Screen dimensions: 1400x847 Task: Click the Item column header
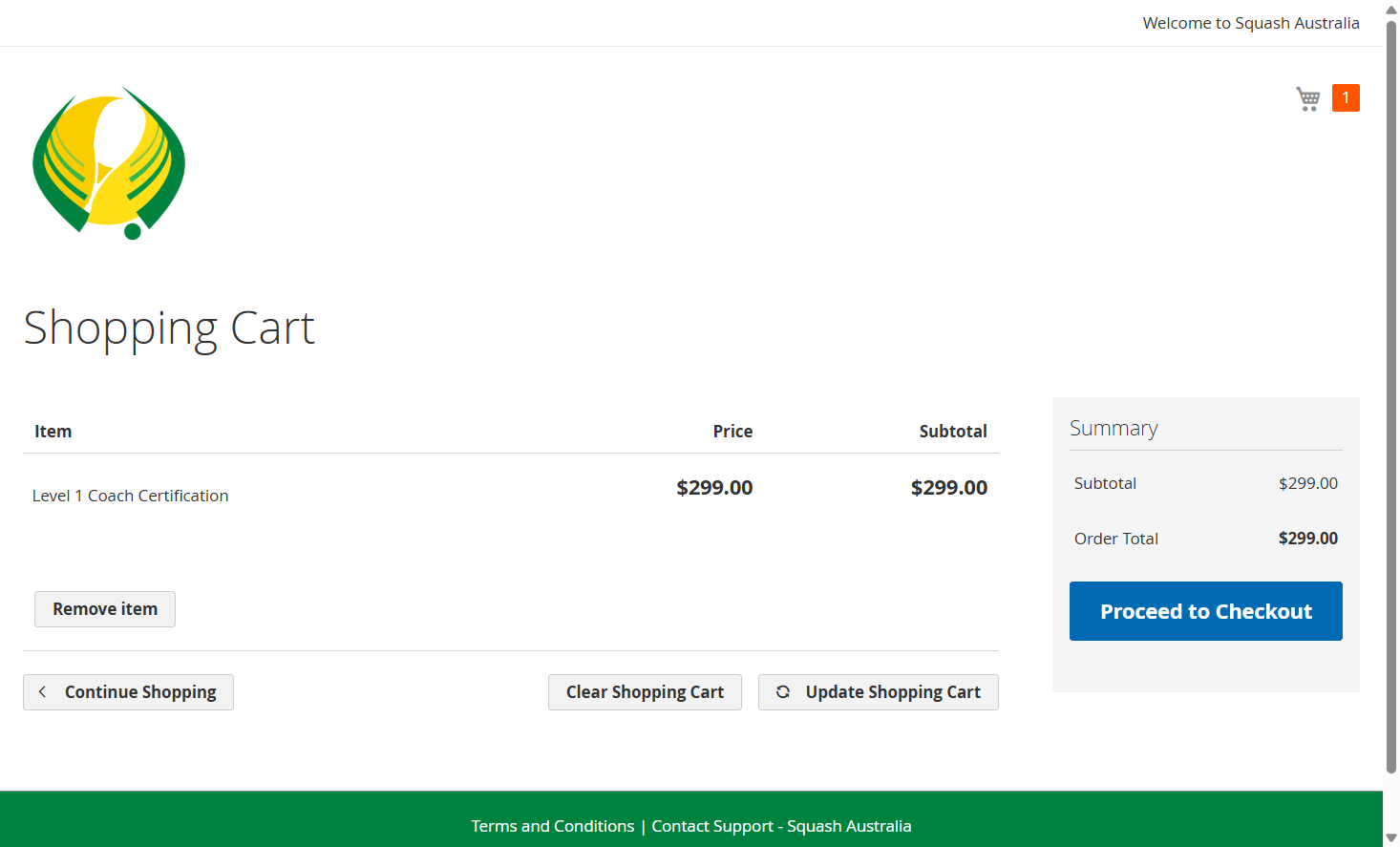[53, 432]
